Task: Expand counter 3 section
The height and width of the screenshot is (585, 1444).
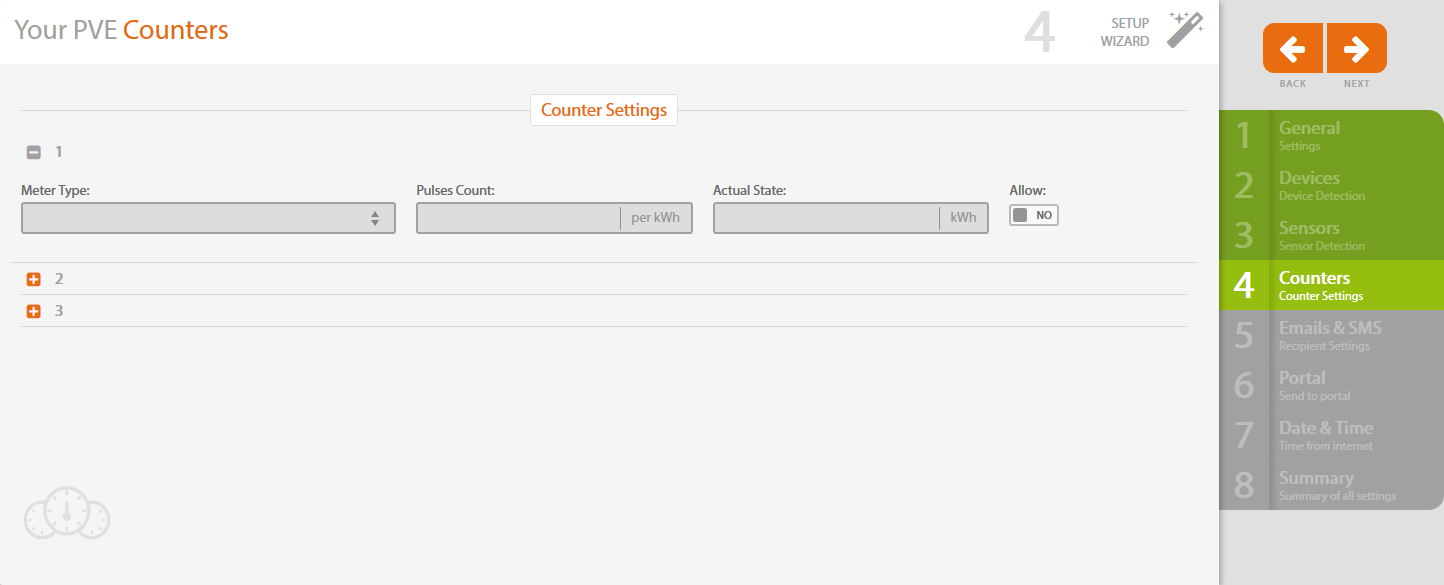Action: tap(33, 311)
